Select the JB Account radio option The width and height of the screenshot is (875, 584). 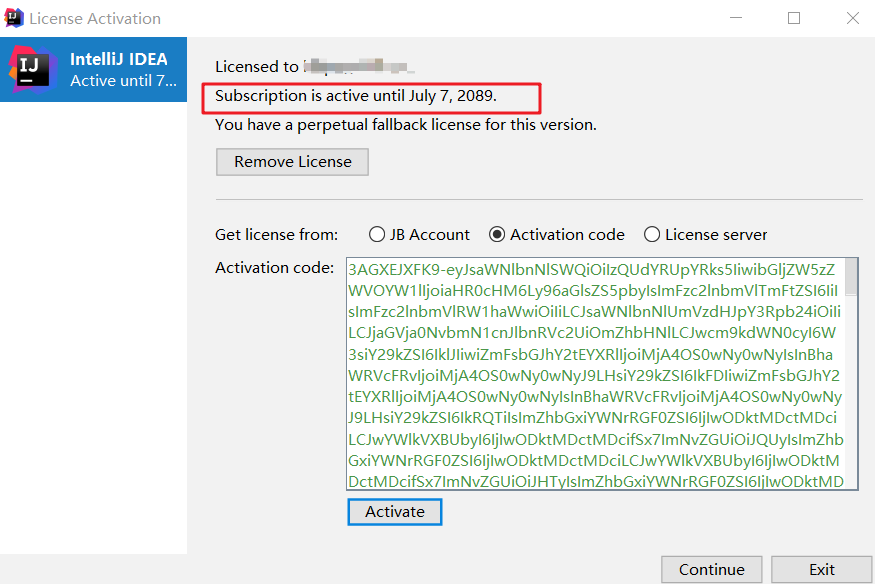[x=377, y=235]
